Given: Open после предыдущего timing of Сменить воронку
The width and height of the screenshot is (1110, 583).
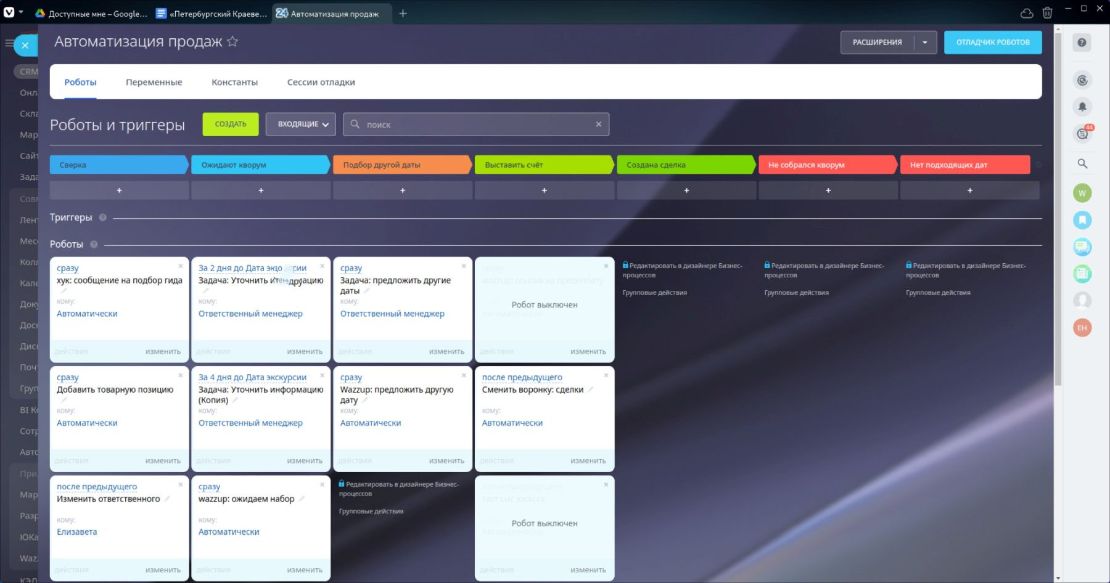Looking at the screenshot, I should click(x=522, y=378).
